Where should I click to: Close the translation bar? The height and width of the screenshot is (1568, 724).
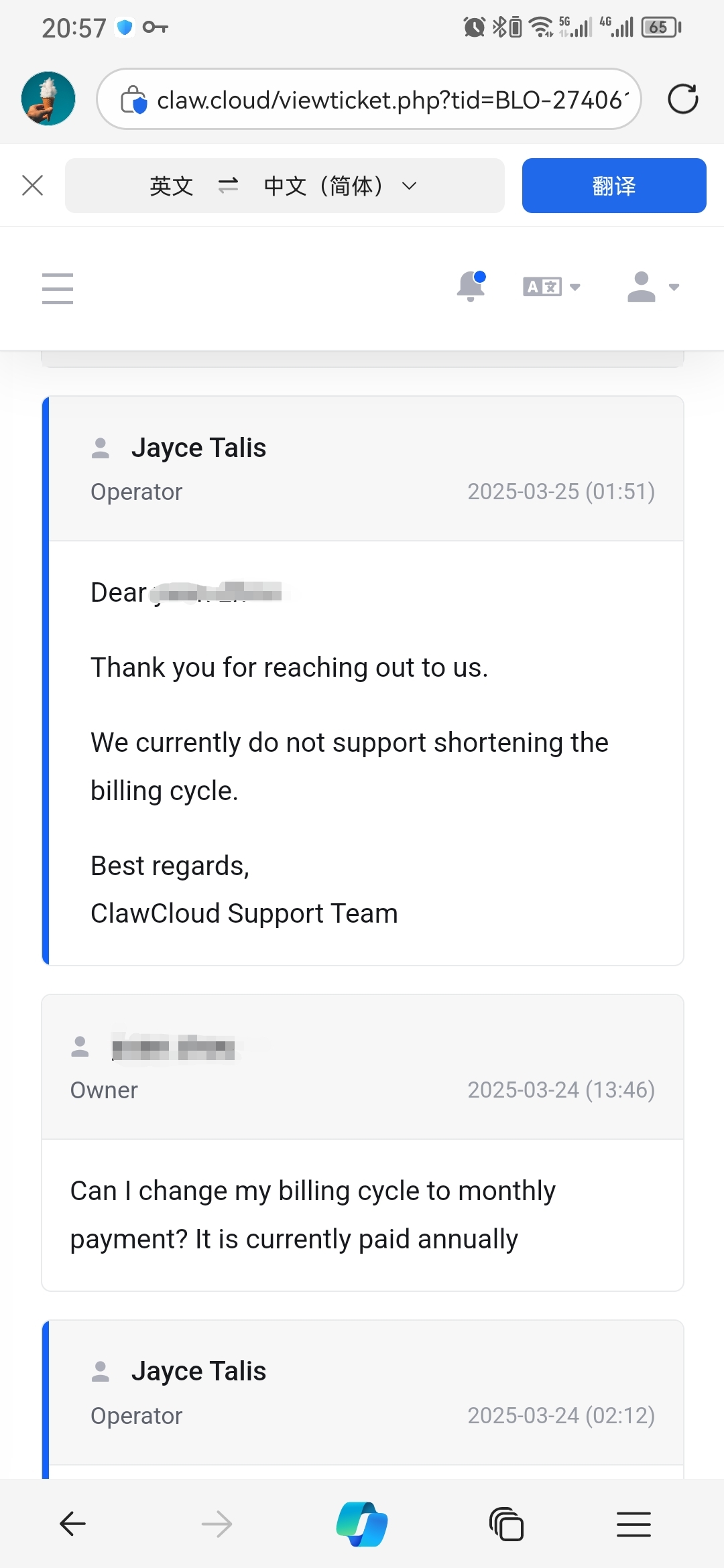point(32,186)
